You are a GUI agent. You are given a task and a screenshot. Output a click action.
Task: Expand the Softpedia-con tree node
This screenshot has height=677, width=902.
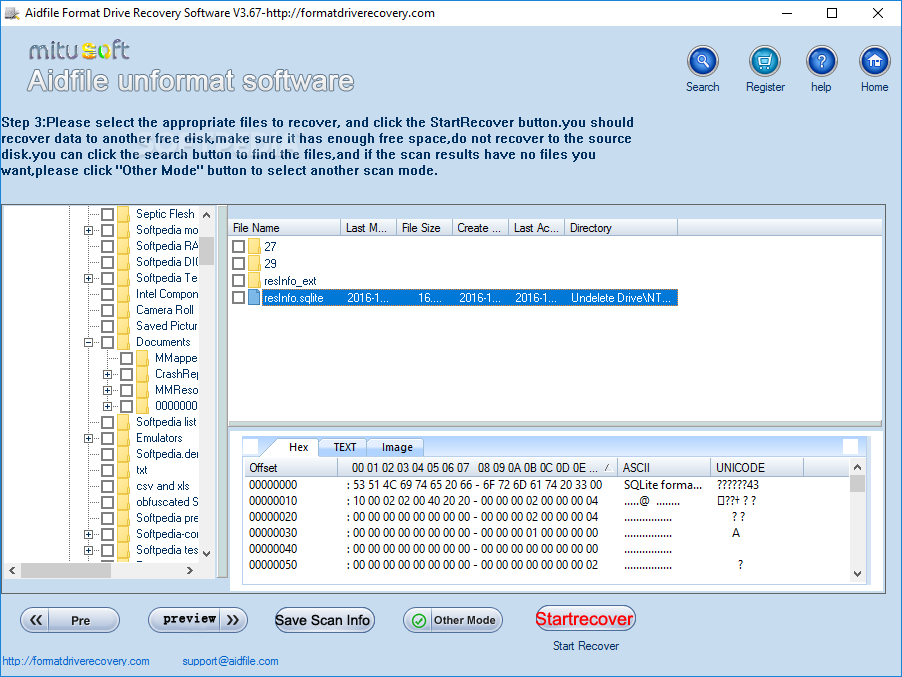(88, 534)
